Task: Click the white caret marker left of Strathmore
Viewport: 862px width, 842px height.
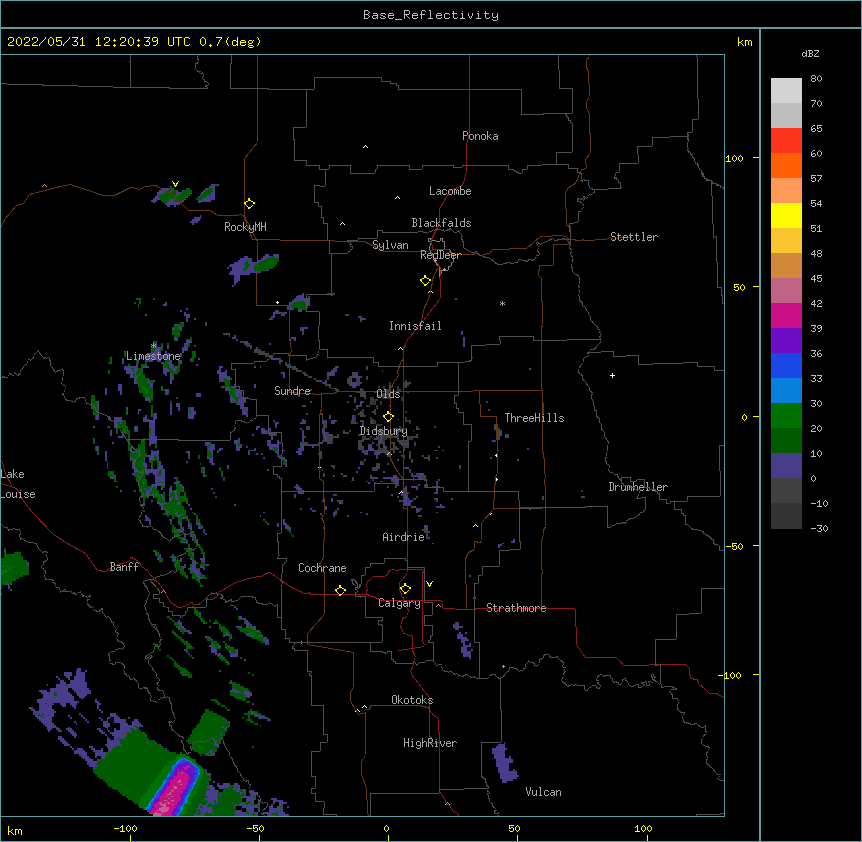Action: point(439,605)
